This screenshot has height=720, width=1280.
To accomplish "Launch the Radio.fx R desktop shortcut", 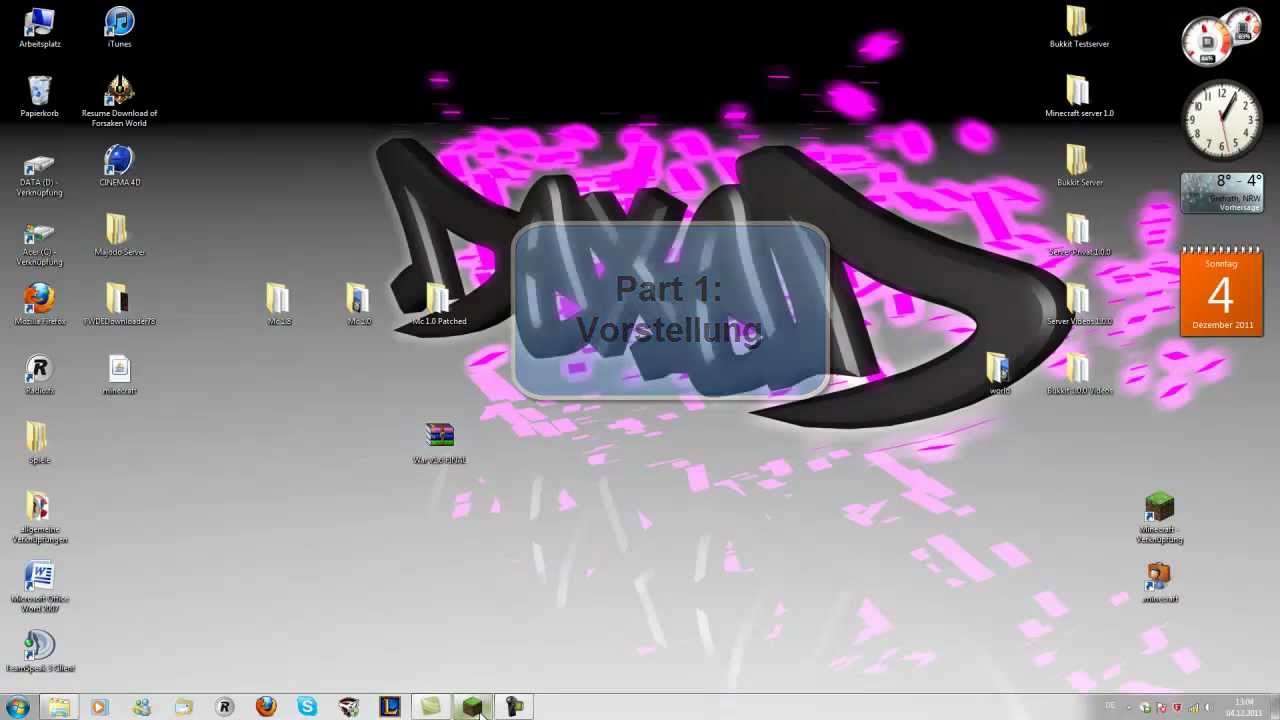I will tap(40, 374).
